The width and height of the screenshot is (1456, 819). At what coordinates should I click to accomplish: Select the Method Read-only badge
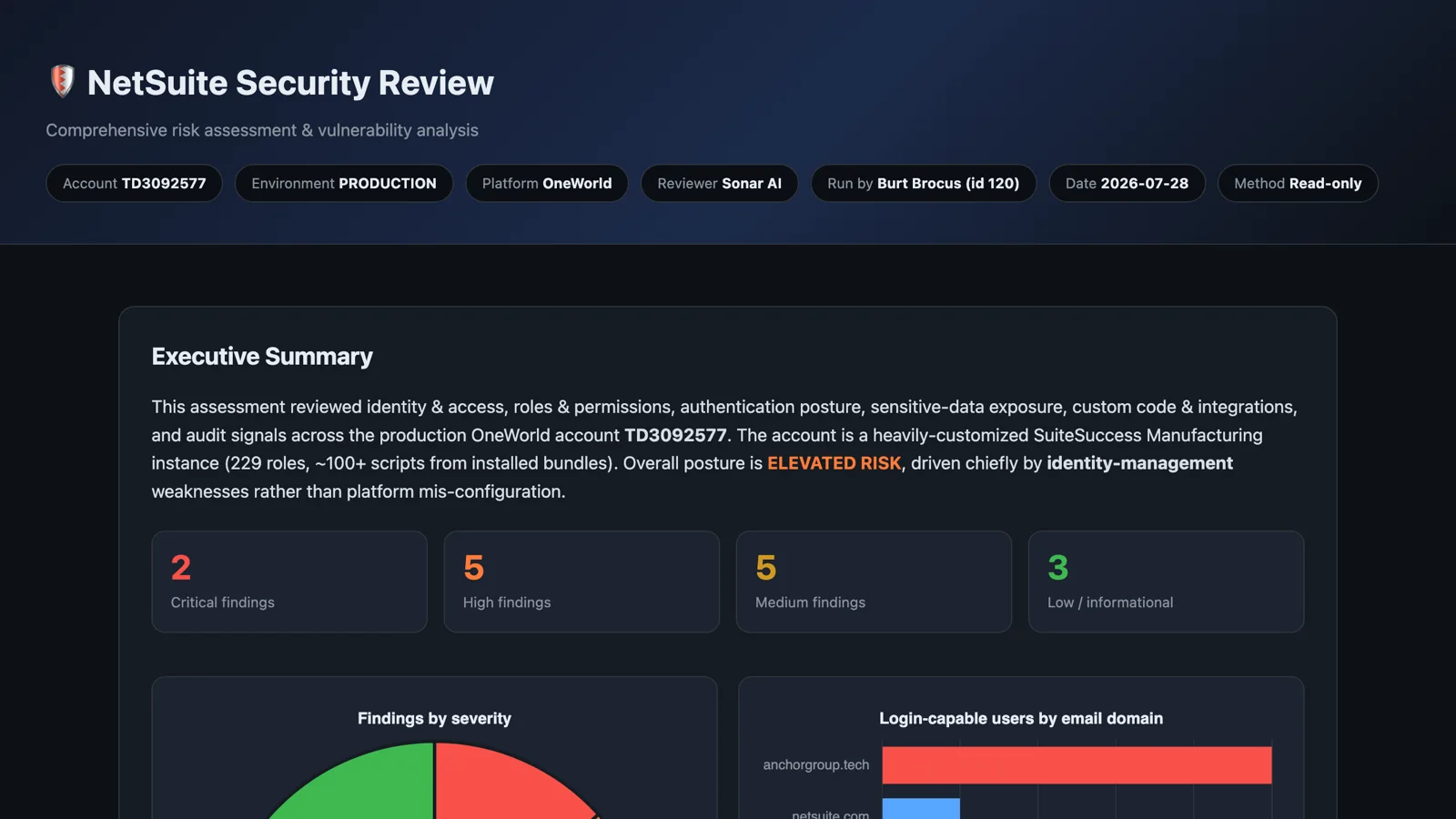tap(1298, 183)
